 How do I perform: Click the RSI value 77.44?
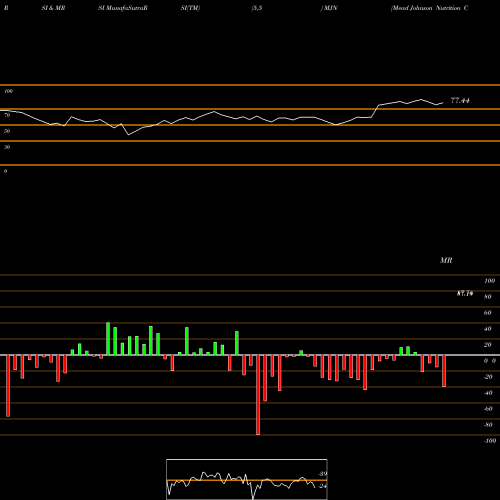460,100
